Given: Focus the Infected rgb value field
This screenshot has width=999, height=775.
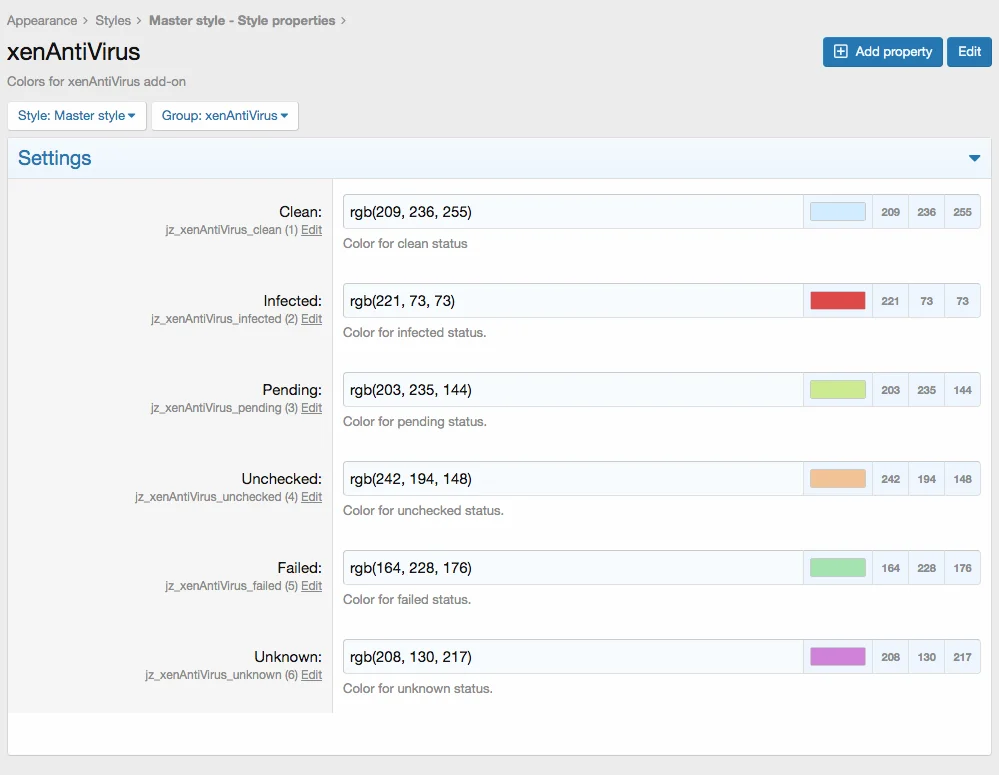Looking at the screenshot, I should pos(572,301).
